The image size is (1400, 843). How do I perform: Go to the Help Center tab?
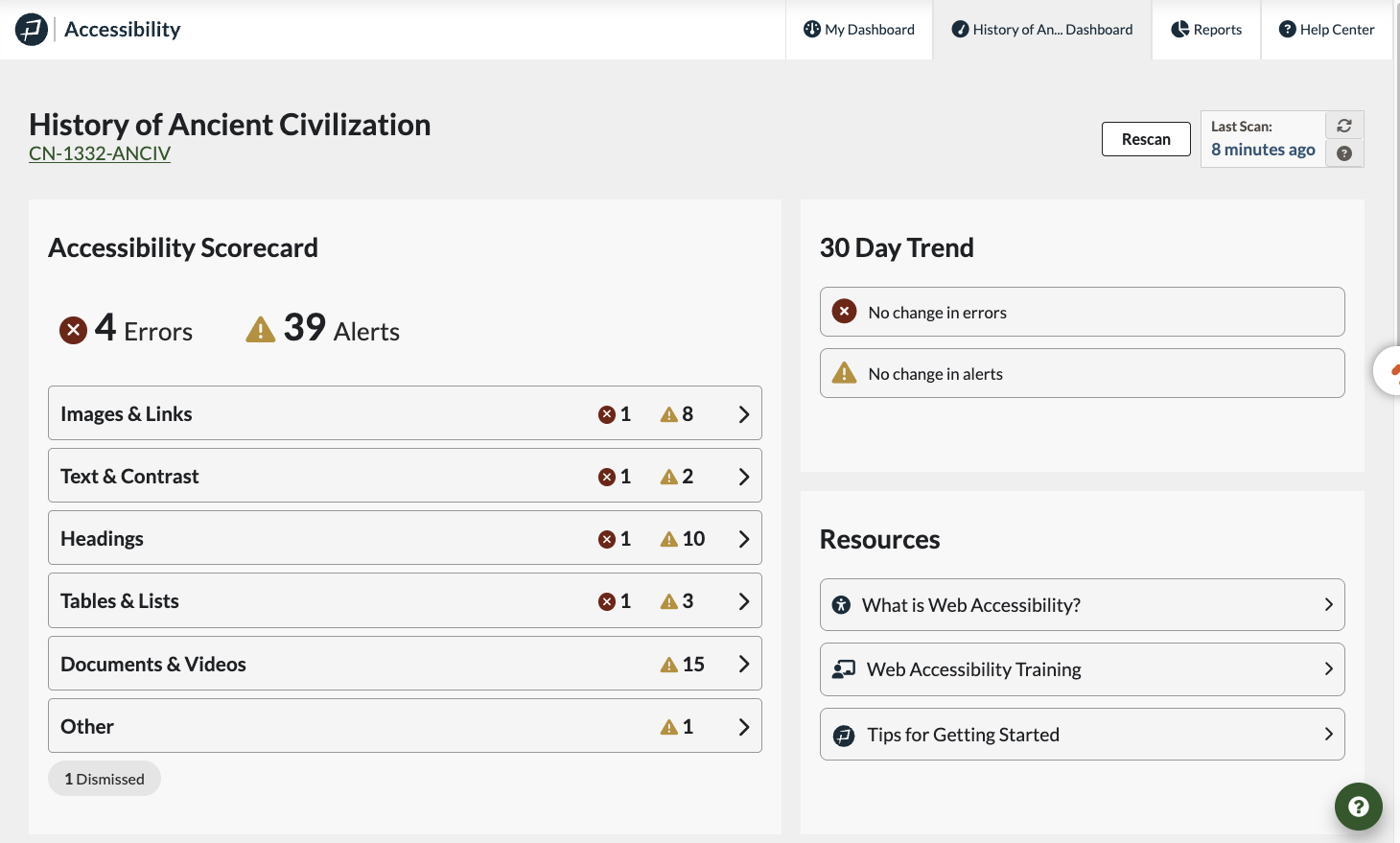tap(1326, 30)
